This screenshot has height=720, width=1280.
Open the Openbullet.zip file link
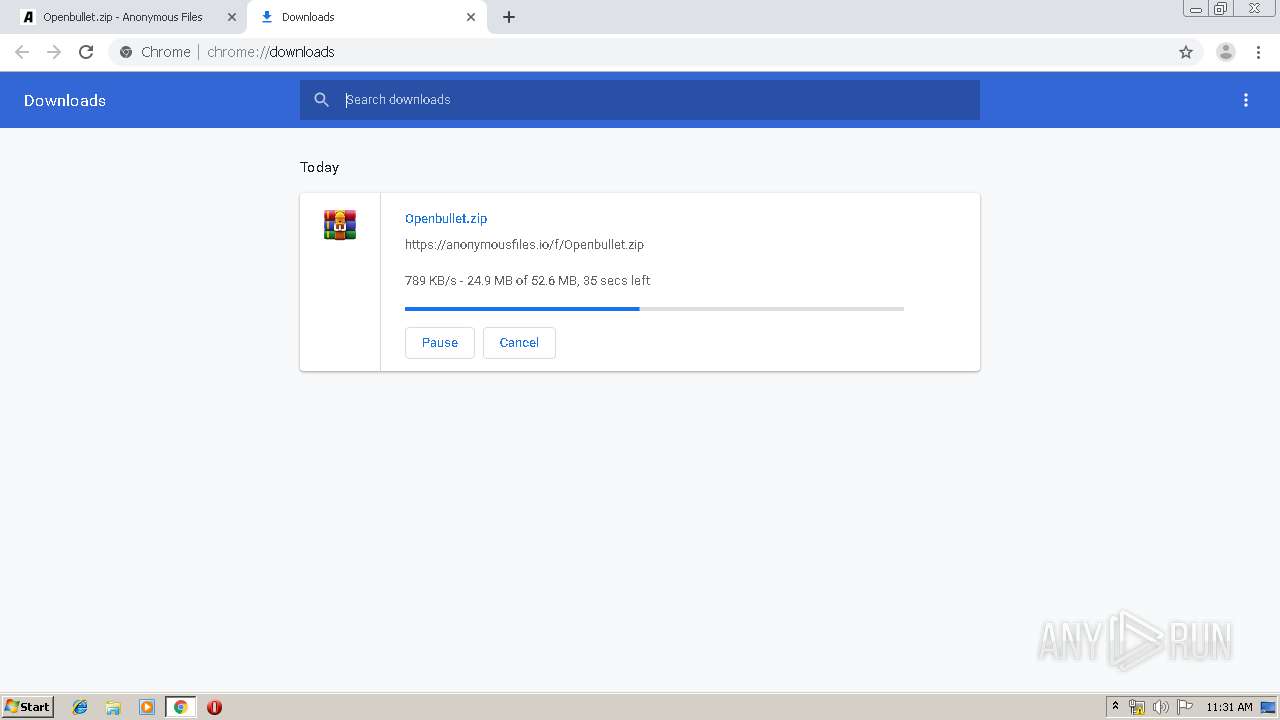click(x=446, y=218)
